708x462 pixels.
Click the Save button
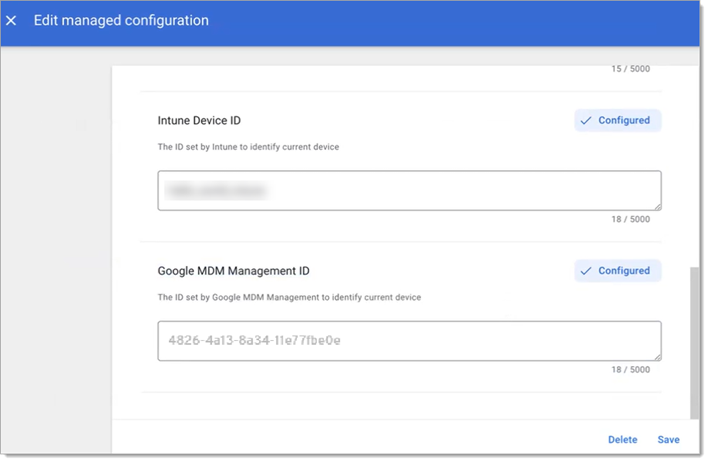tap(668, 440)
